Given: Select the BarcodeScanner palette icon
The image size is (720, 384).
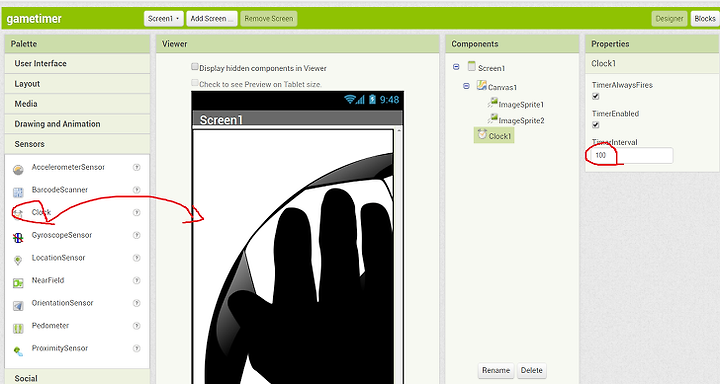Looking at the screenshot, I should [x=18, y=192].
